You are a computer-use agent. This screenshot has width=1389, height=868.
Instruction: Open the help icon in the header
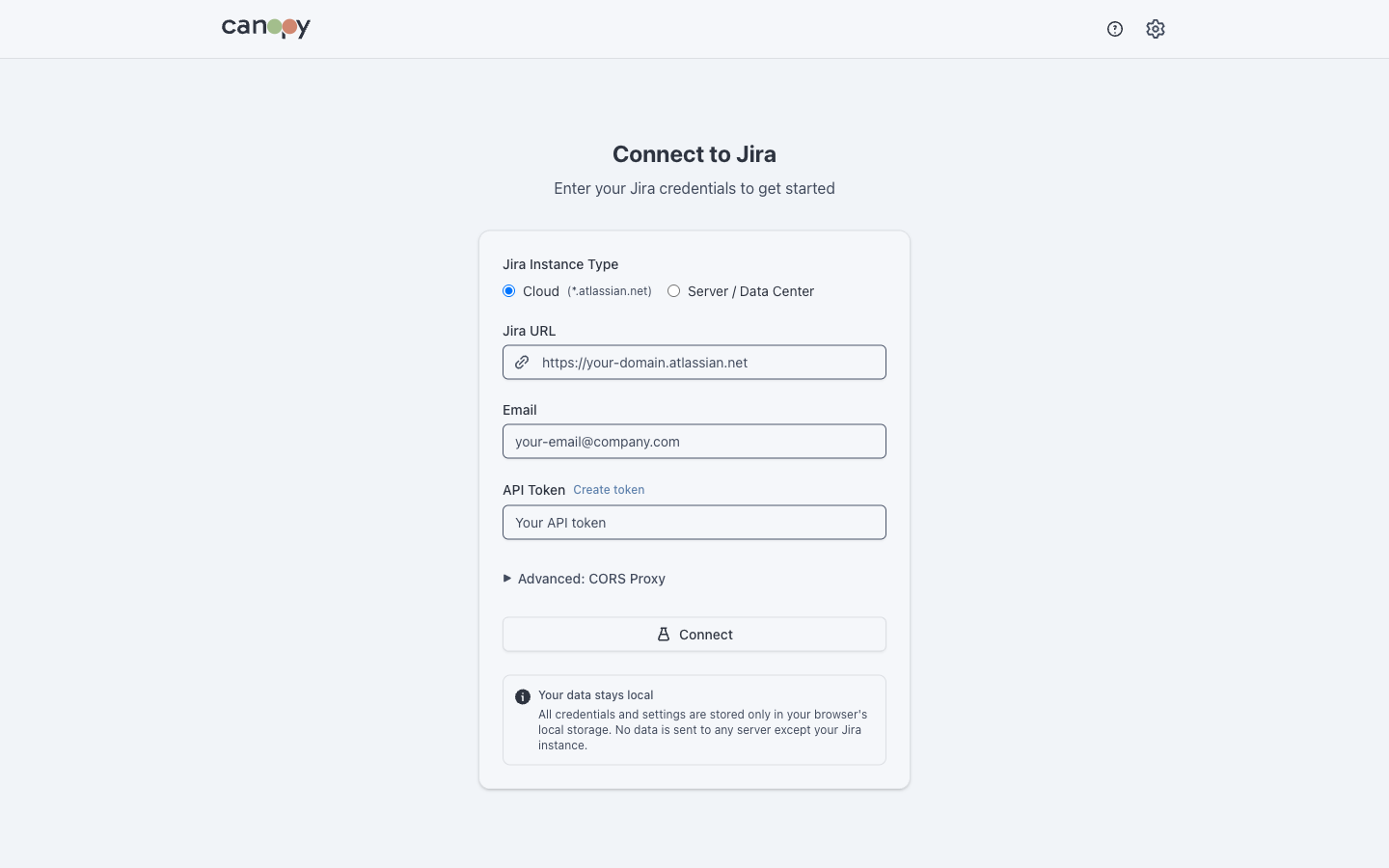coord(1115,29)
